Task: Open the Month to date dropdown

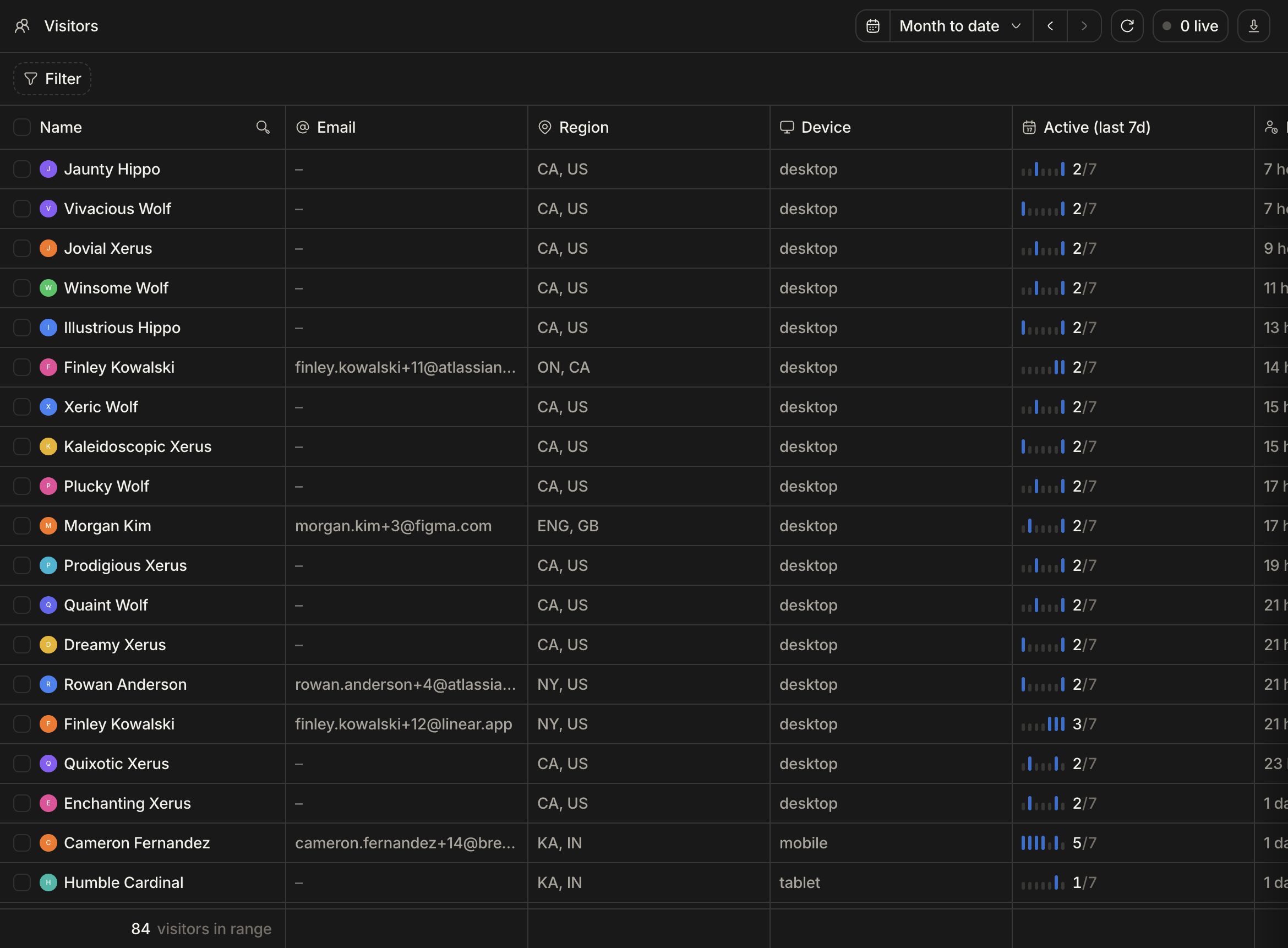Action: click(x=961, y=26)
